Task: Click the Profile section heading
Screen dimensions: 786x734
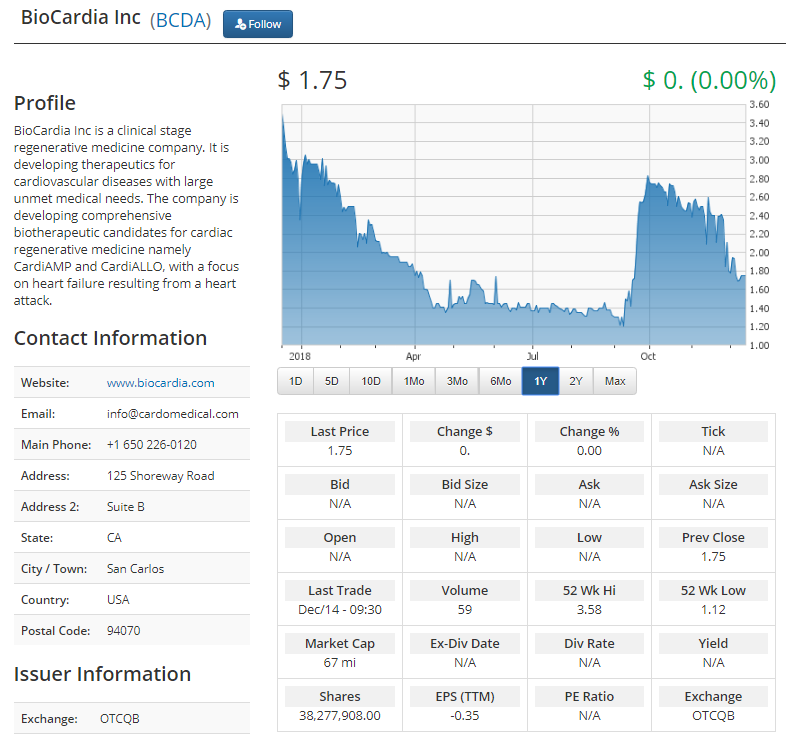Action: [45, 103]
